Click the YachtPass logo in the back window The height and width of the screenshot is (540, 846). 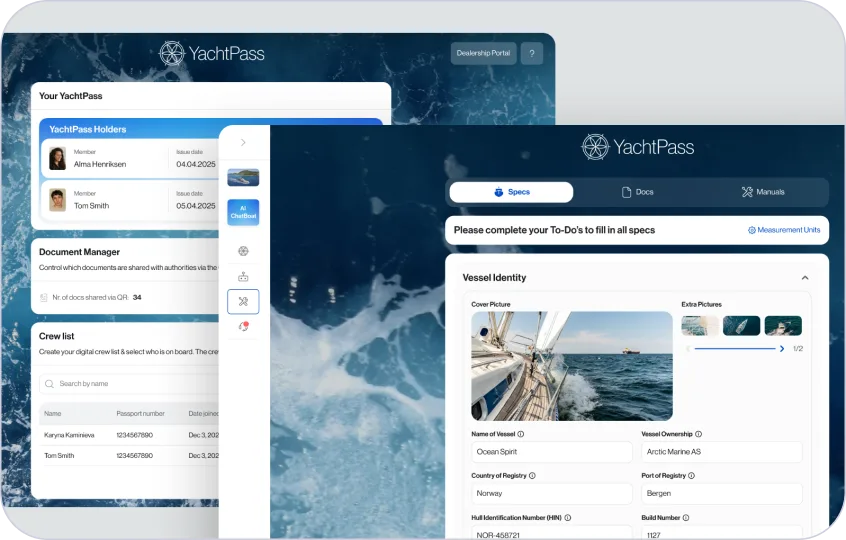pos(212,53)
